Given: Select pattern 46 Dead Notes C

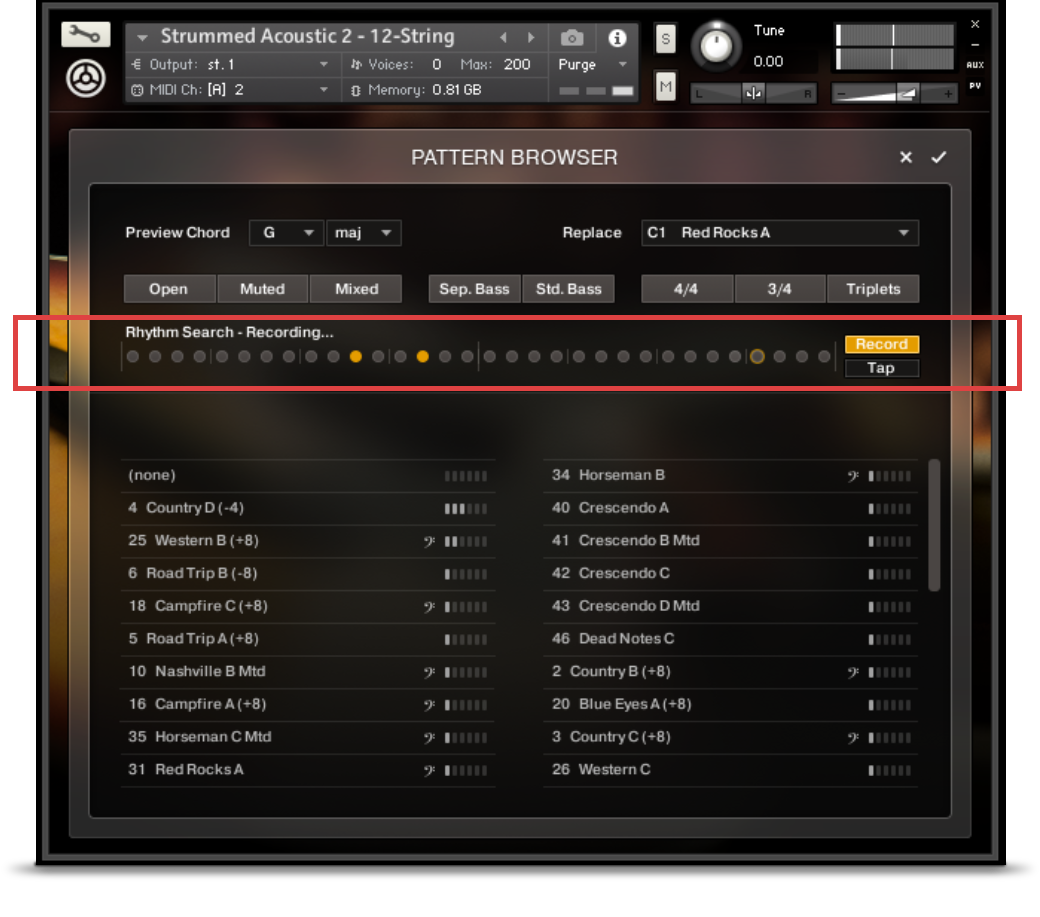Looking at the screenshot, I should point(731,639).
